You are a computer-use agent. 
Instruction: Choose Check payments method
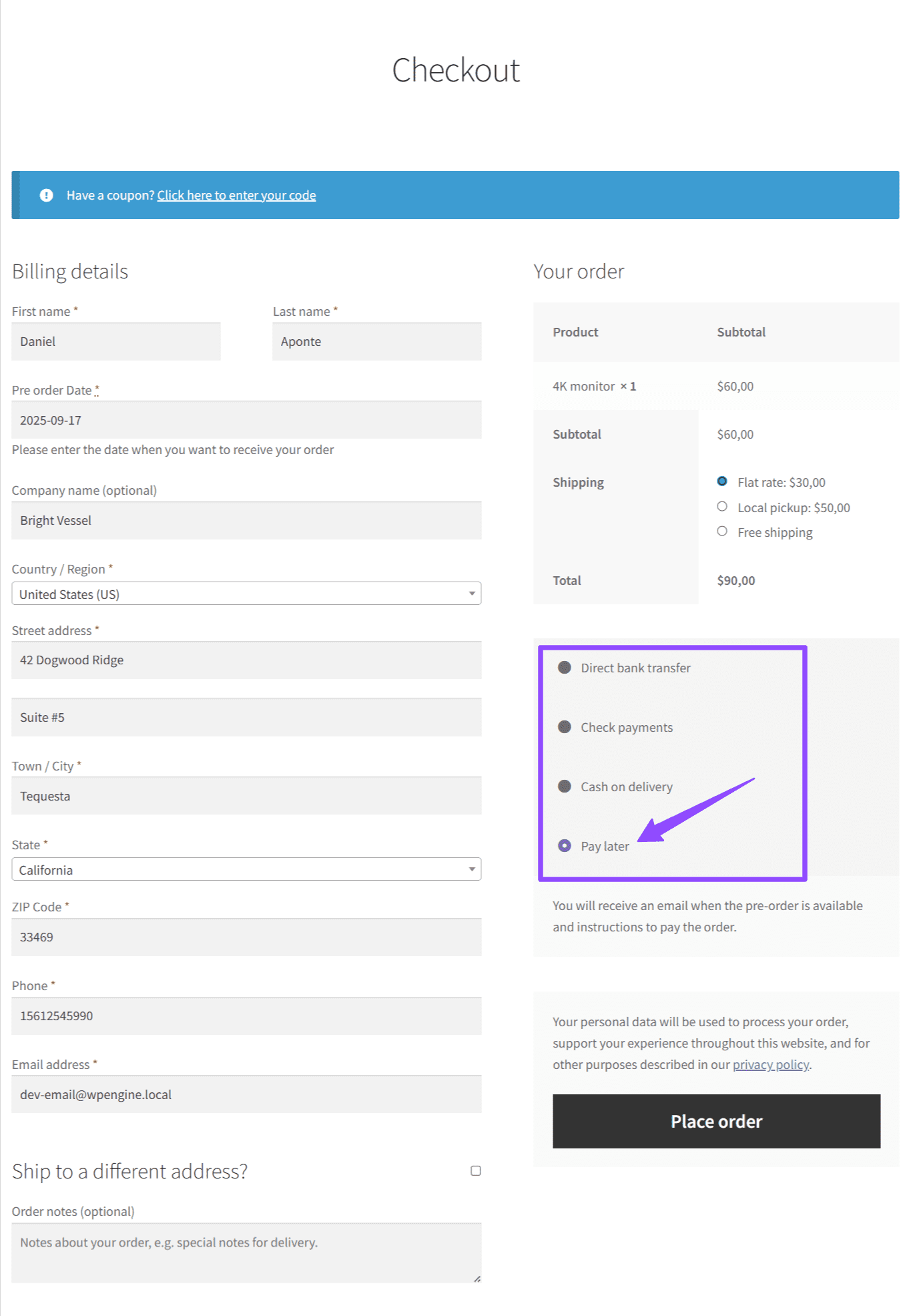pyautogui.click(x=564, y=727)
